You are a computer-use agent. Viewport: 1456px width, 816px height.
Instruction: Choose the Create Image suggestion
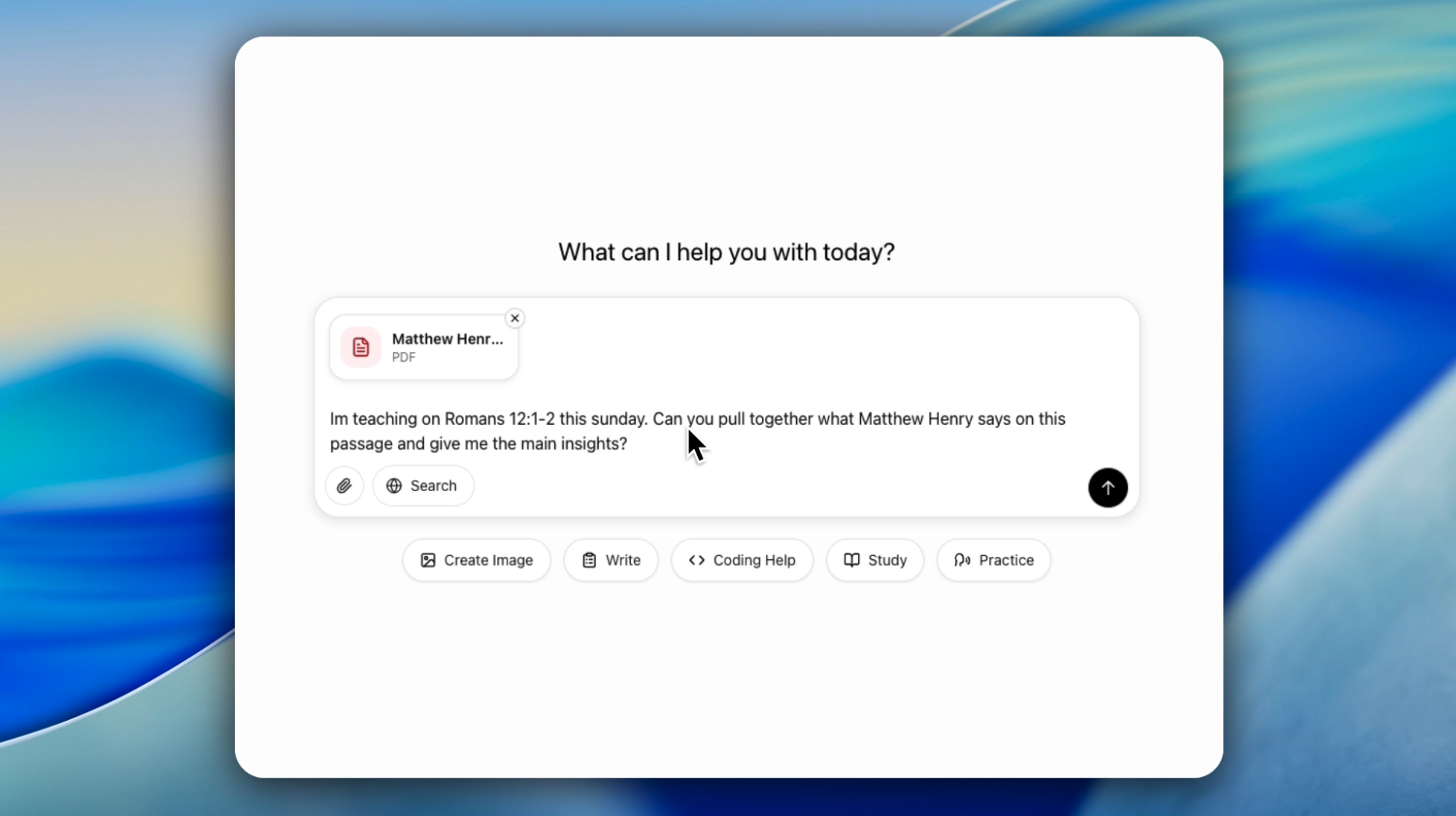[477, 560]
